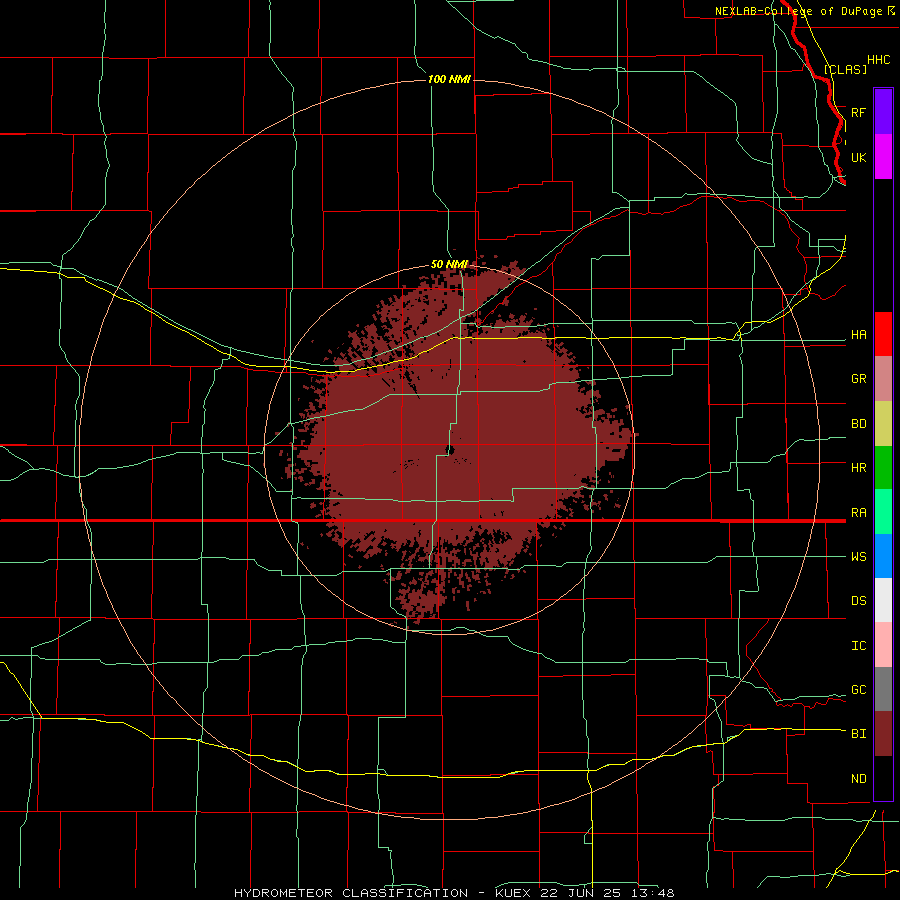The image size is (900, 900).
Task: Click the '50 NMI' range ring label
Action: [x=449, y=264]
